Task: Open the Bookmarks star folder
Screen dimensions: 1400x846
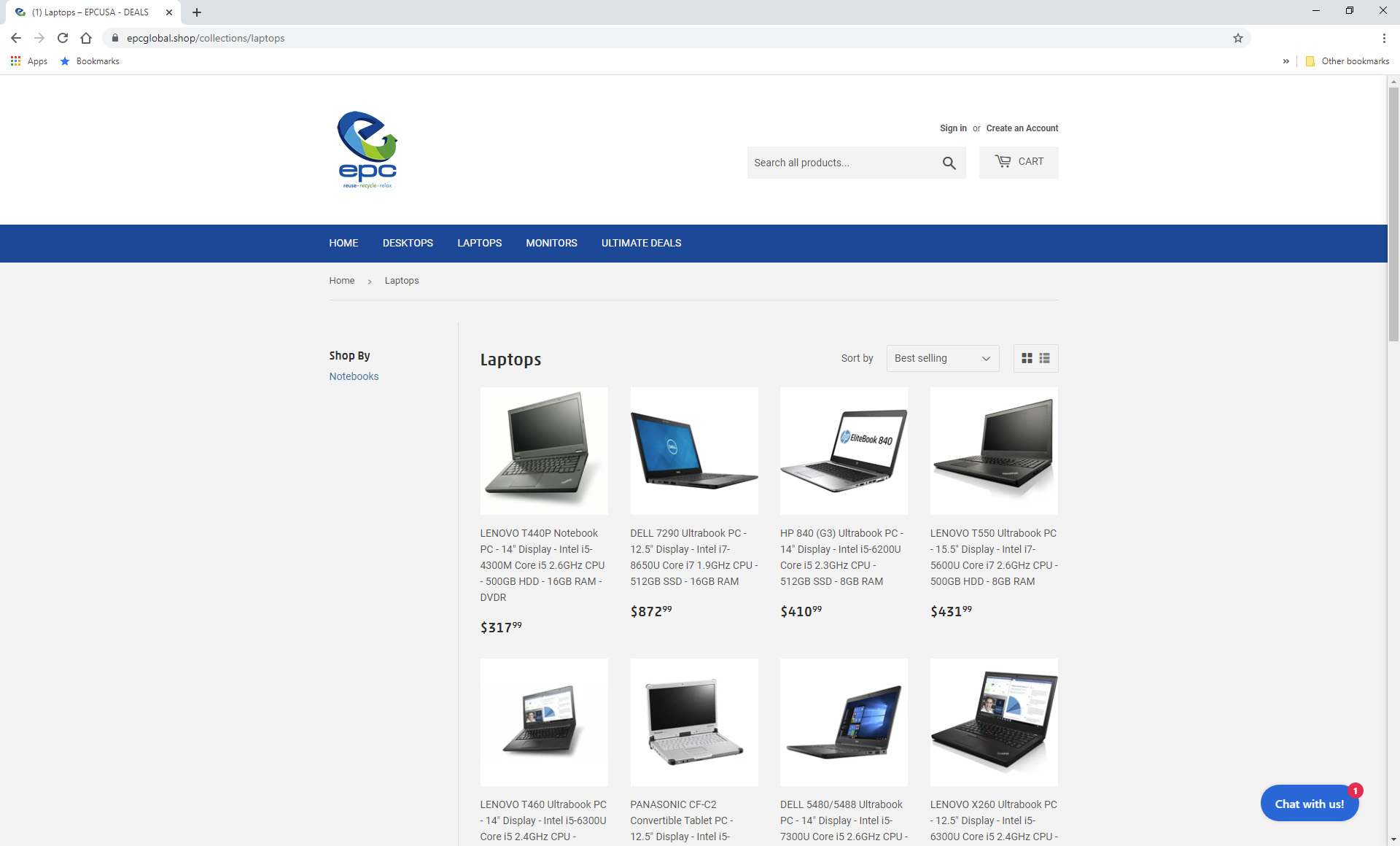Action: click(x=90, y=61)
